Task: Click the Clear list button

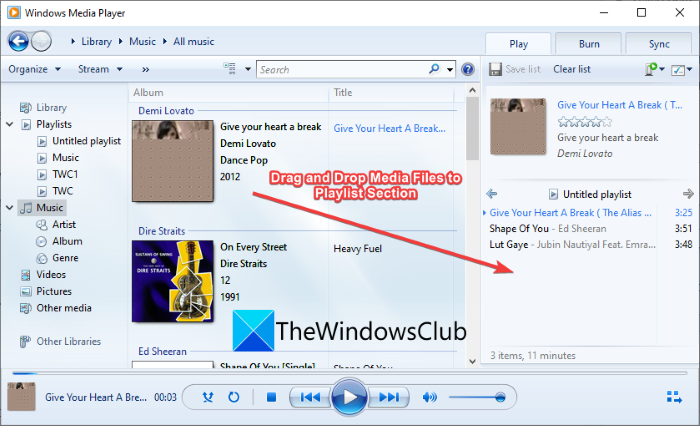Action: 572,69
